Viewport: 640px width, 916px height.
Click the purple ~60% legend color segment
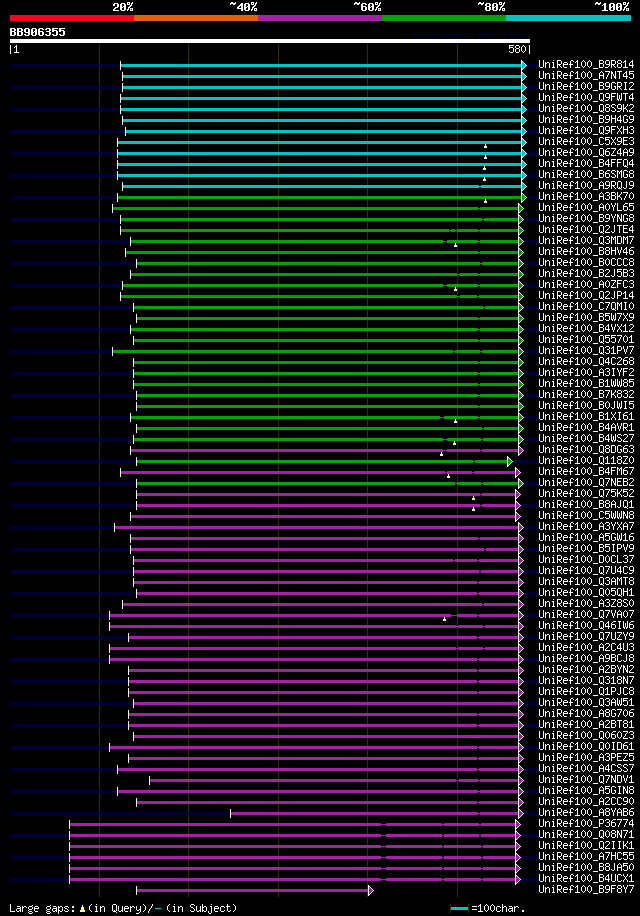point(320,18)
